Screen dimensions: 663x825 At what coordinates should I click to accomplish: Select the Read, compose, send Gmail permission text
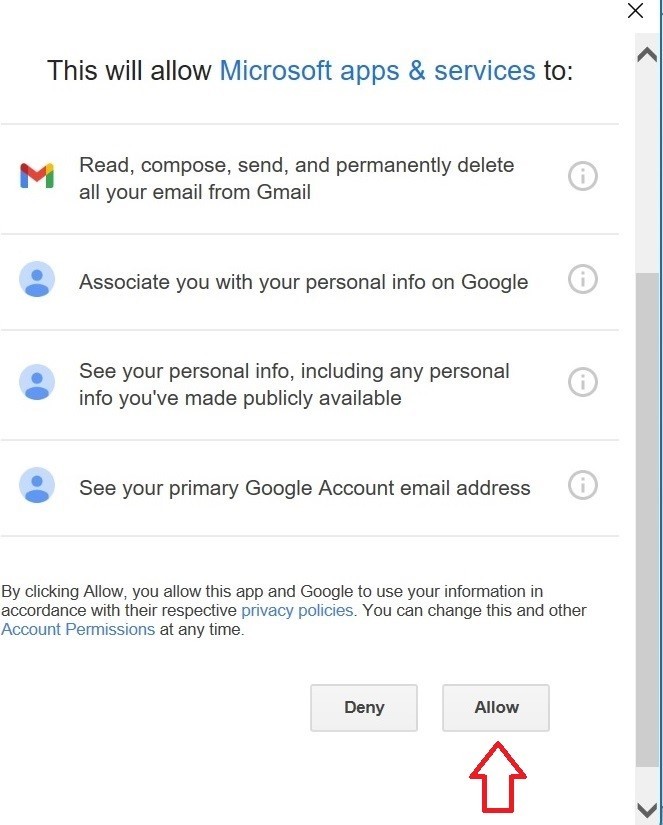[296, 178]
